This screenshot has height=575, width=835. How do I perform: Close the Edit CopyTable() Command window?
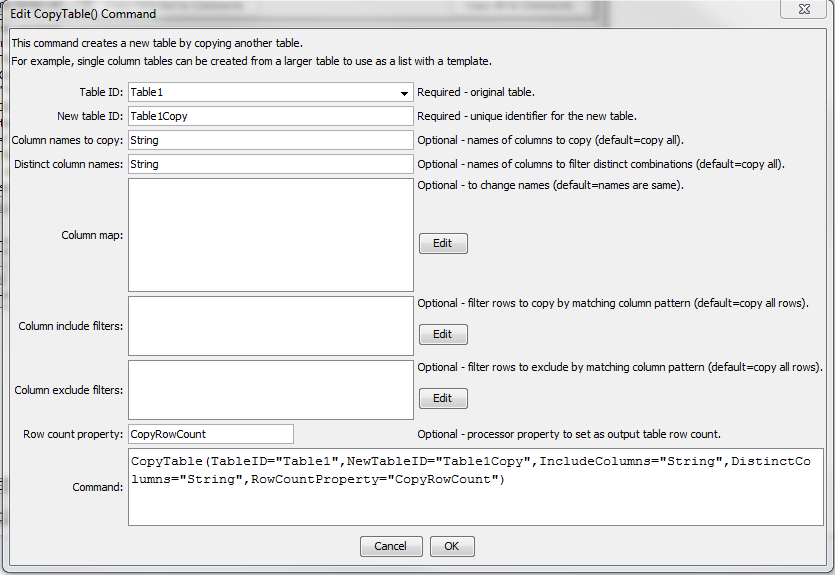[x=804, y=9]
